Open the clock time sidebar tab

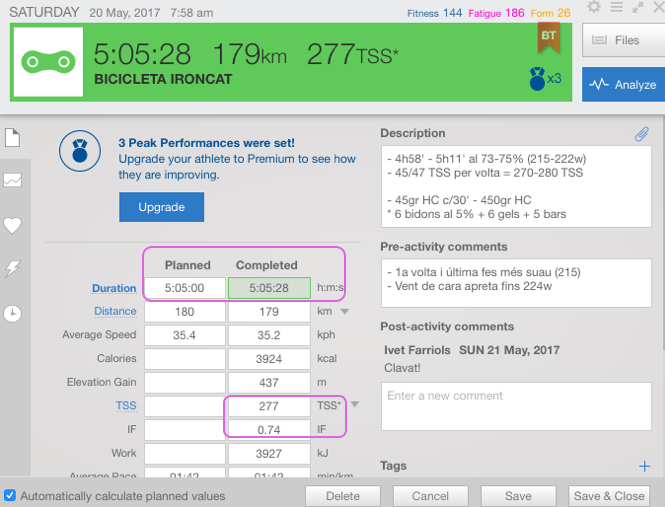tap(12, 313)
